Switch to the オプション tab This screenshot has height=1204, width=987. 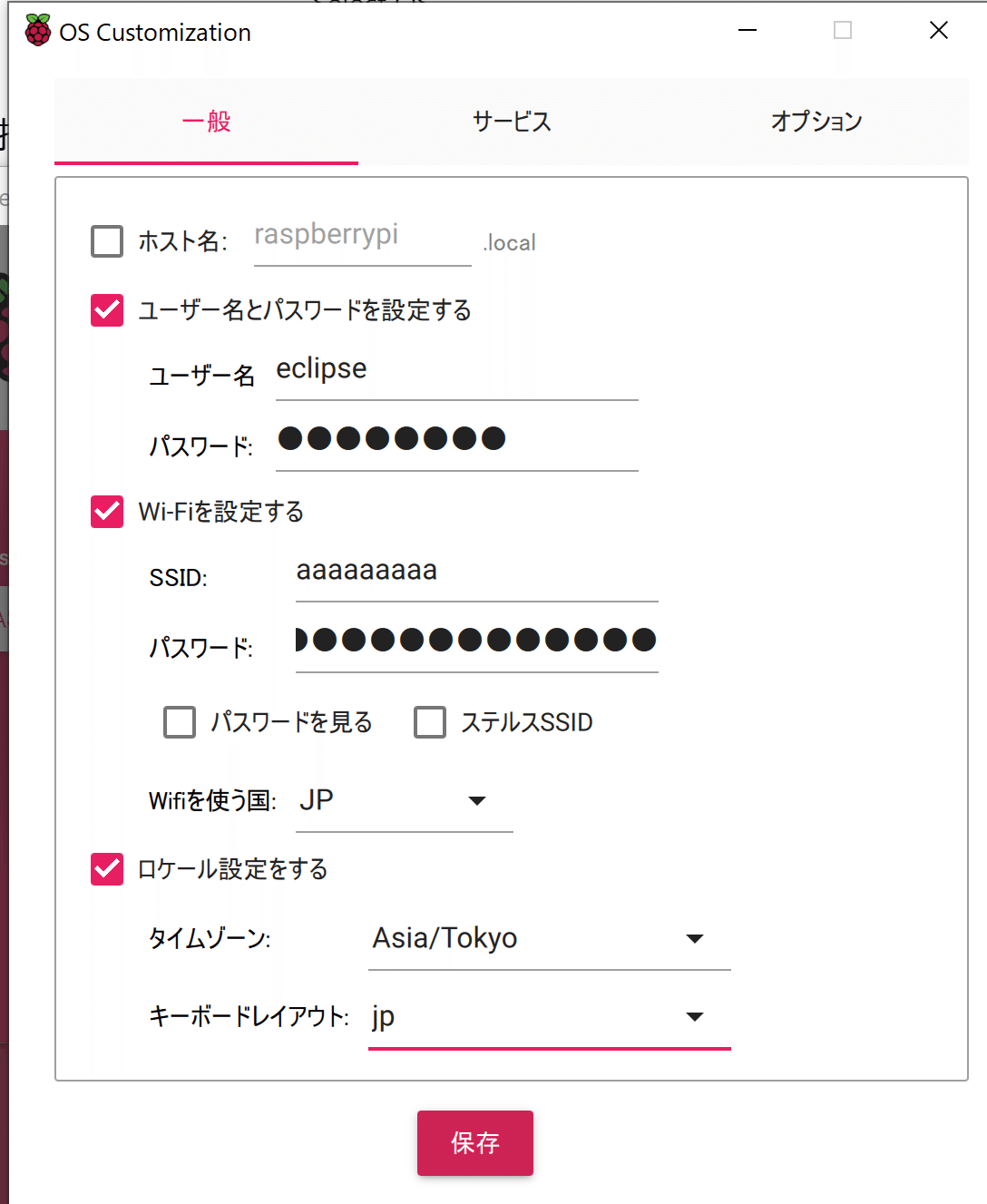(816, 122)
